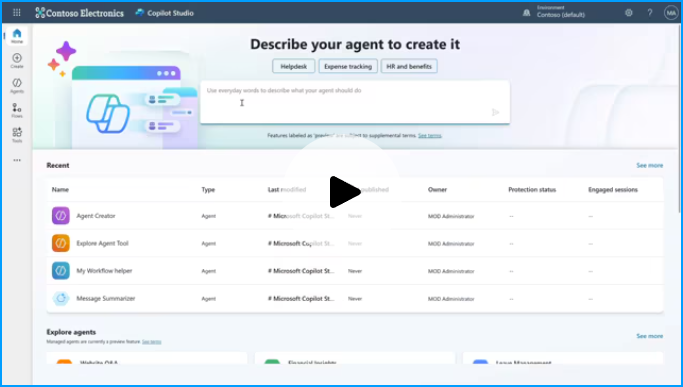Click the My Workflow helper blue icon

coord(61,271)
